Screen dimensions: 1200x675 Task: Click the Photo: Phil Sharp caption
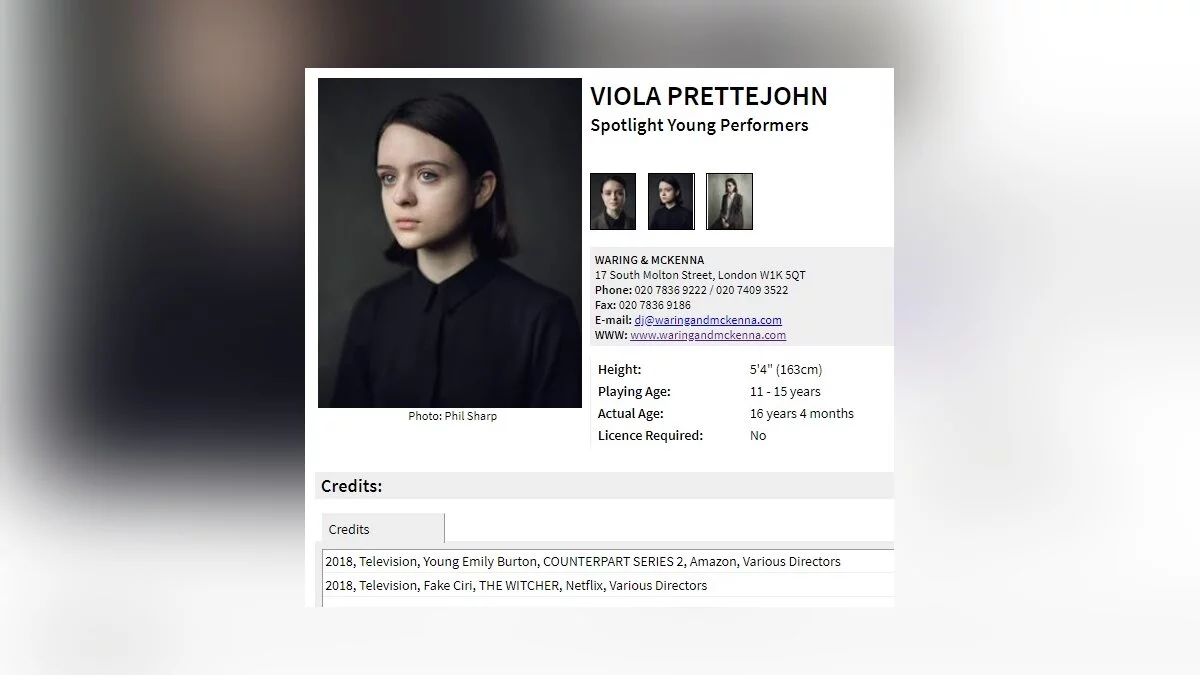click(452, 416)
